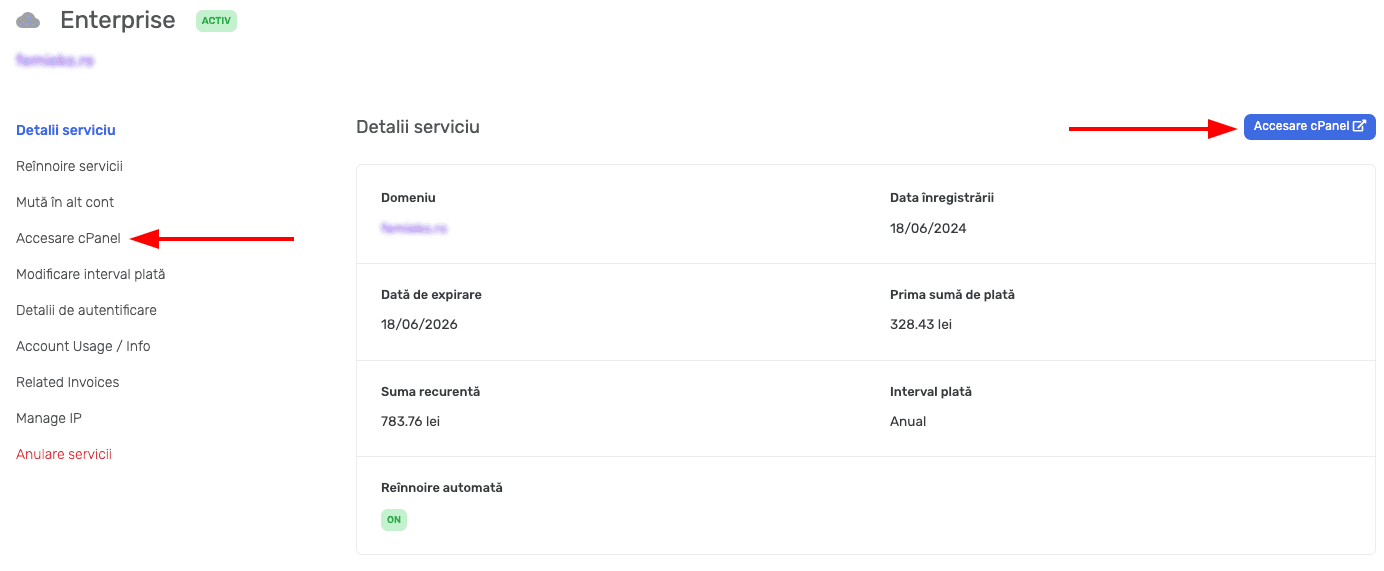Image resolution: width=1384 pixels, height=571 pixels.
Task: Click the external-link icon in the cPanel button
Action: coord(1359,126)
